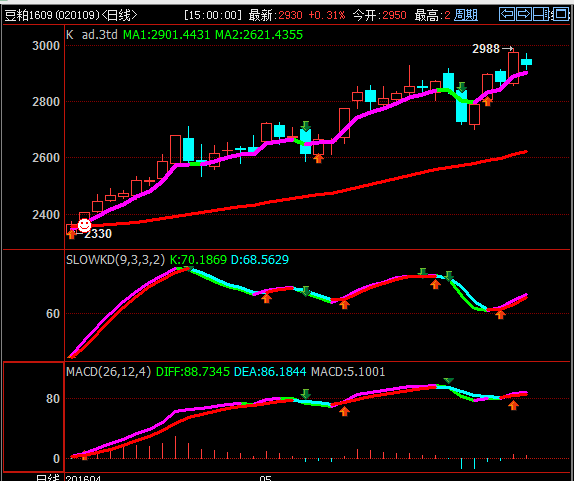Click the open price 今开:2950

coord(380,15)
